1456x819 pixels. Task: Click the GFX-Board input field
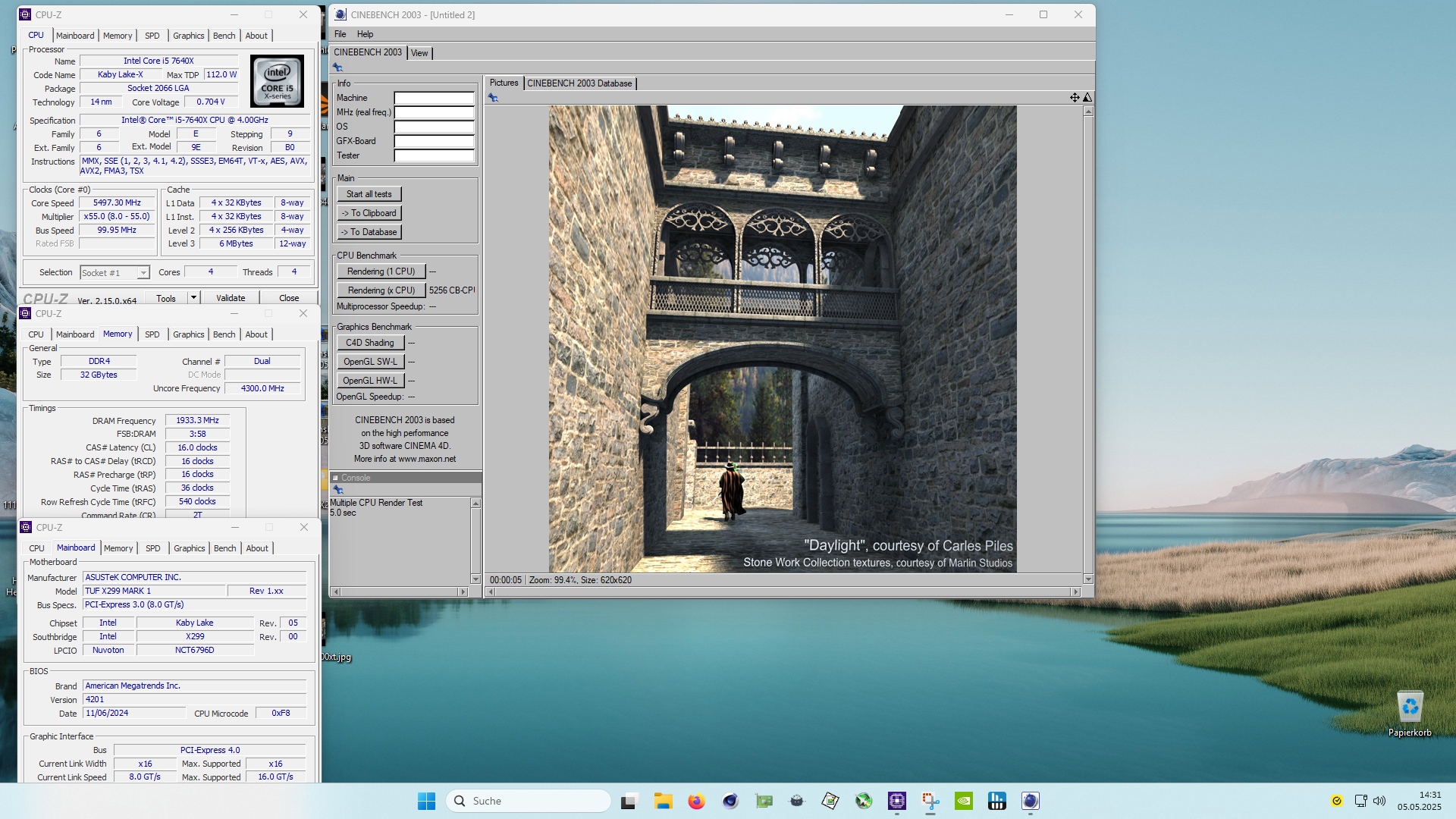pos(434,141)
